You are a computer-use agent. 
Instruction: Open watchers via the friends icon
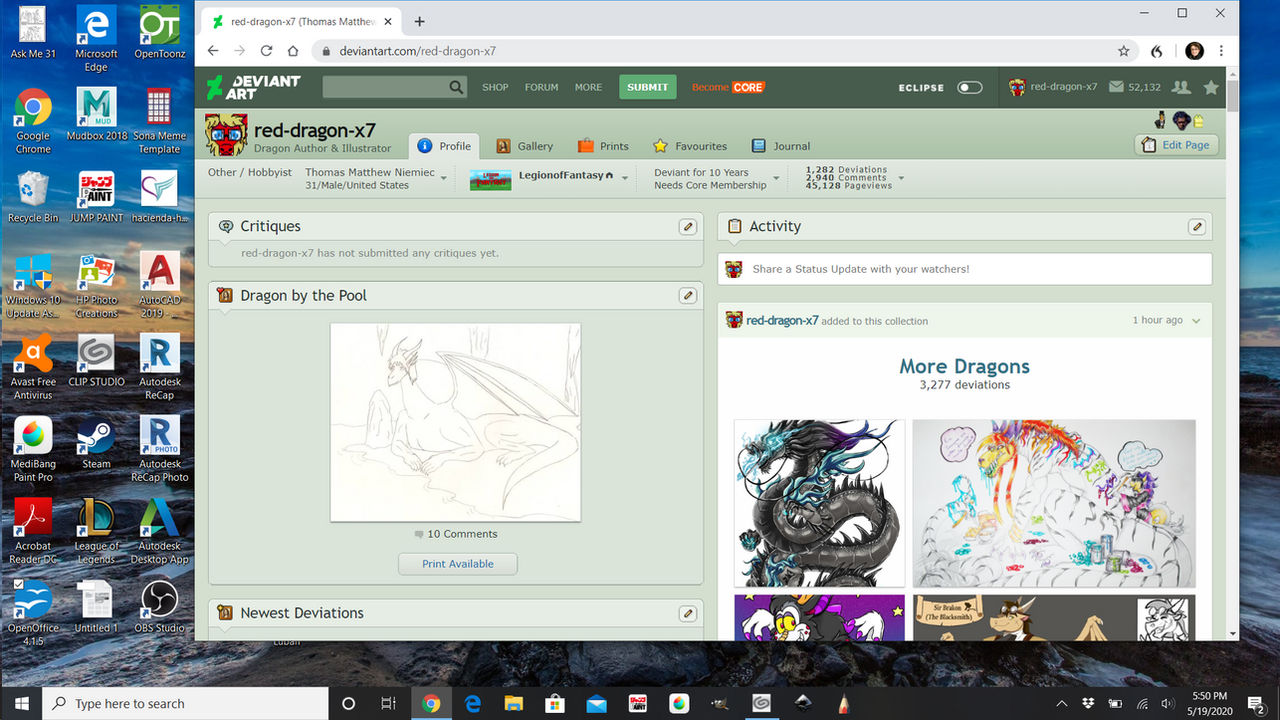pos(1180,87)
